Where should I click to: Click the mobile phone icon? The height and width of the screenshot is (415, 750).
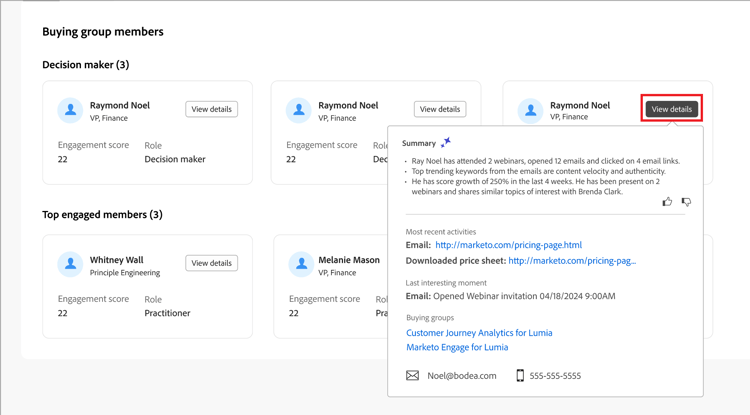pos(520,376)
